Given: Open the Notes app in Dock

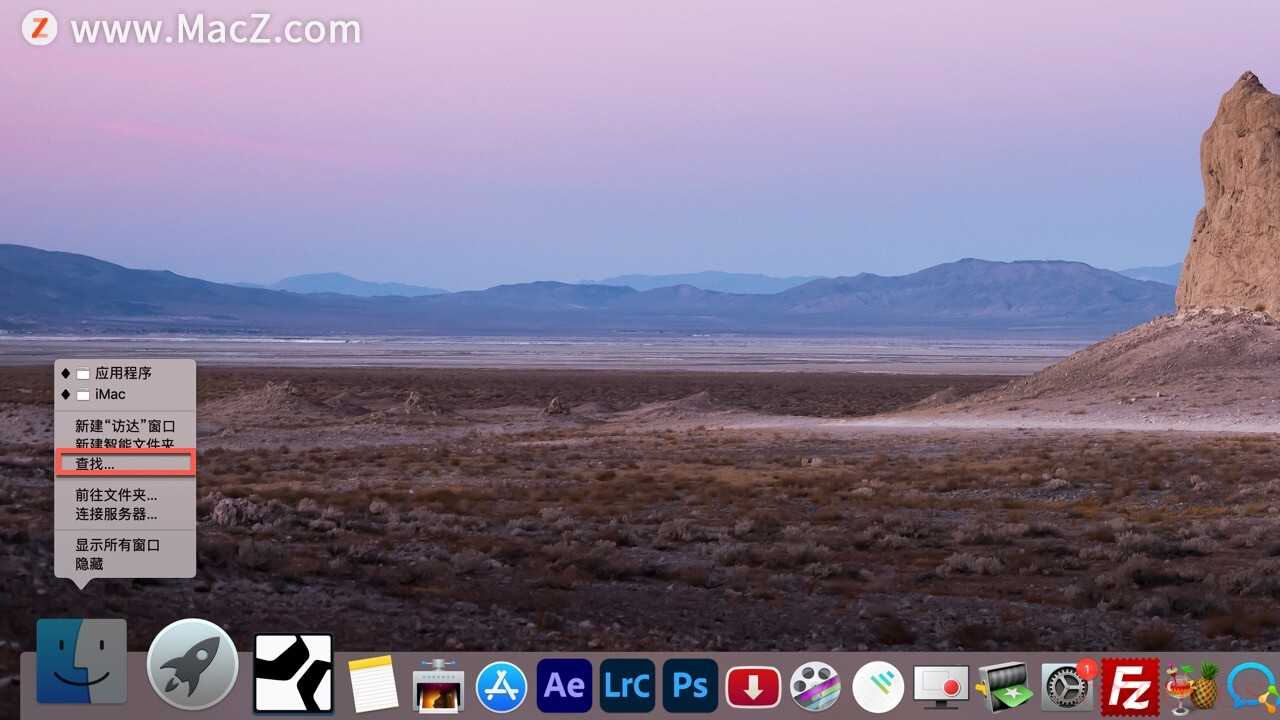Looking at the screenshot, I should 373,685.
